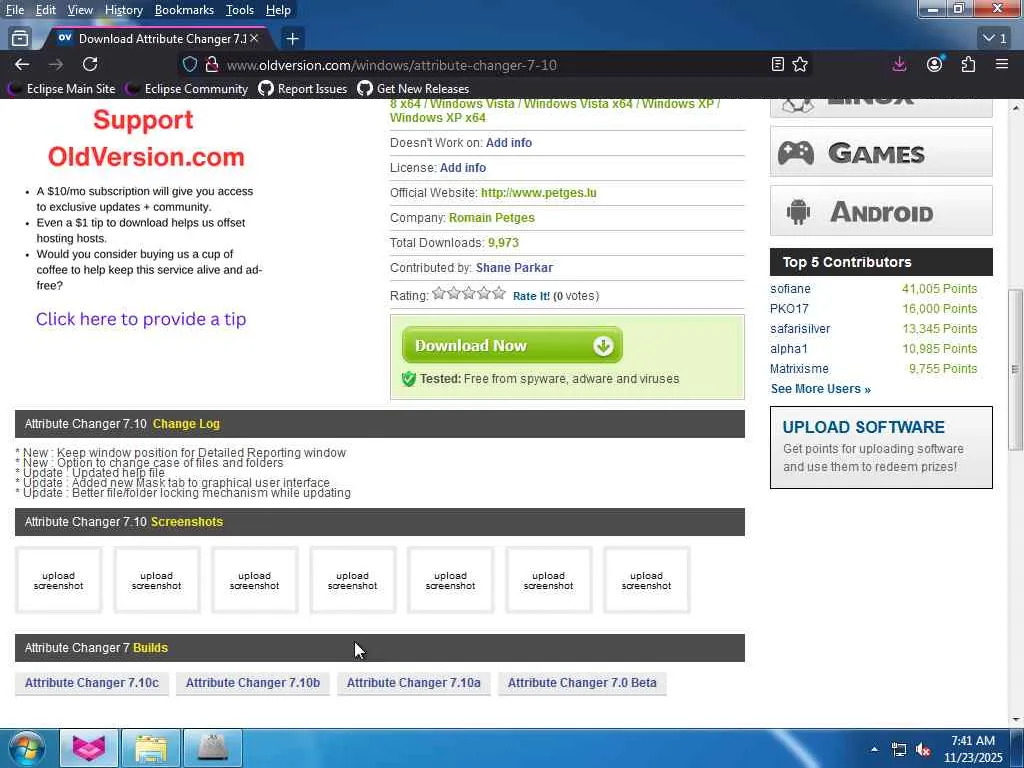1024x768 pixels.
Task: Click the vertical page scrollbar thumb
Action: [1015, 369]
